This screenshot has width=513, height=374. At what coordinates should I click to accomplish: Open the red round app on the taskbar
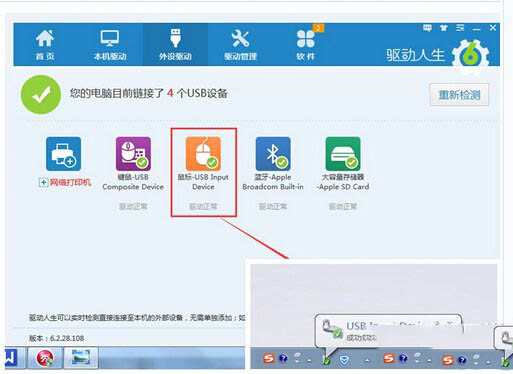pyautogui.click(x=45, y=358)
